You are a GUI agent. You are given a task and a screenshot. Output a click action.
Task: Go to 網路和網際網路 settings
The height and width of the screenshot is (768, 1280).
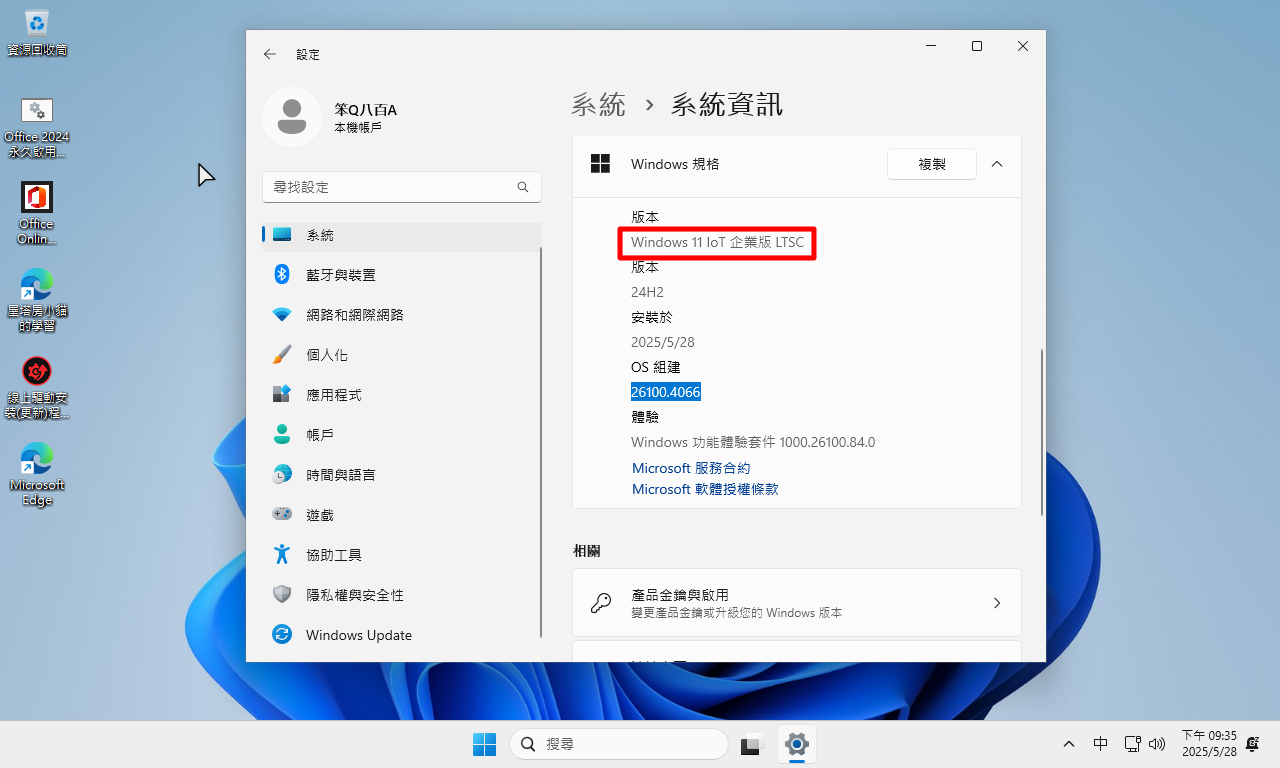401,315
